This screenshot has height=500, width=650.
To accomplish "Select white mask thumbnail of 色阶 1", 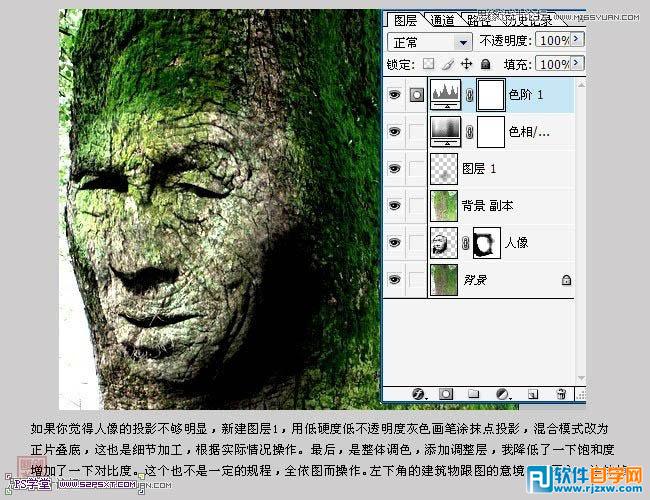I will click(x=491, y=95).
